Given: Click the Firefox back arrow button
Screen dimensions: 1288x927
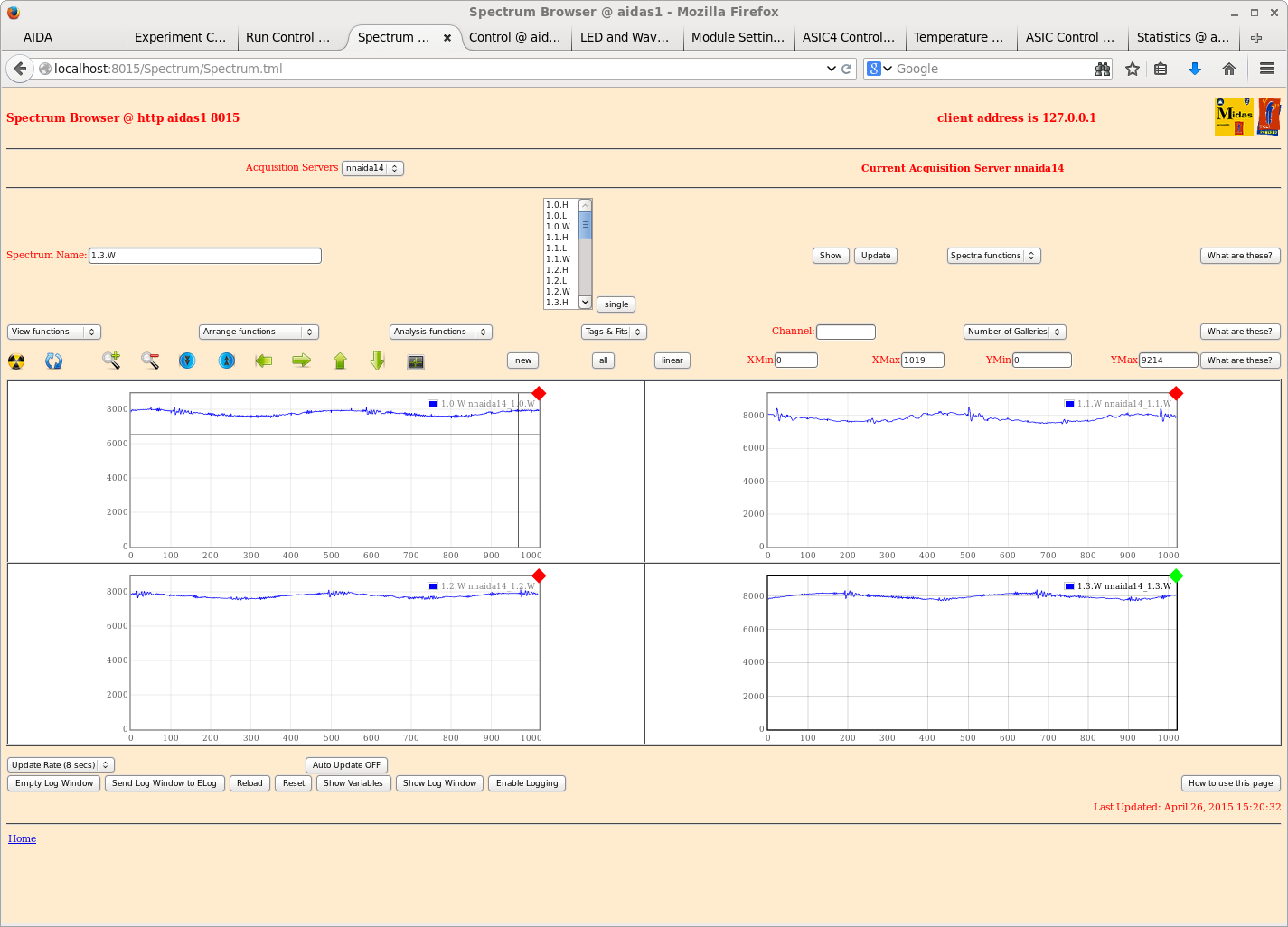Looking at the screenshot, I should (x=20, y=69).
